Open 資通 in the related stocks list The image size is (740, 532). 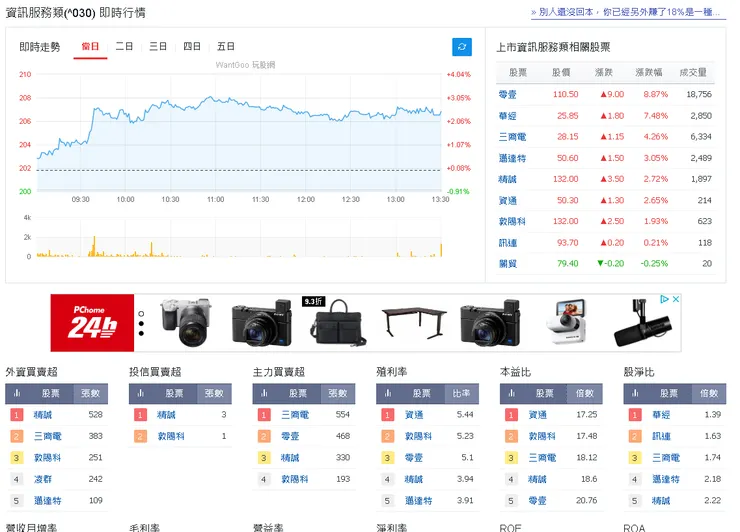pyautogui.click(x=508, y=200)
